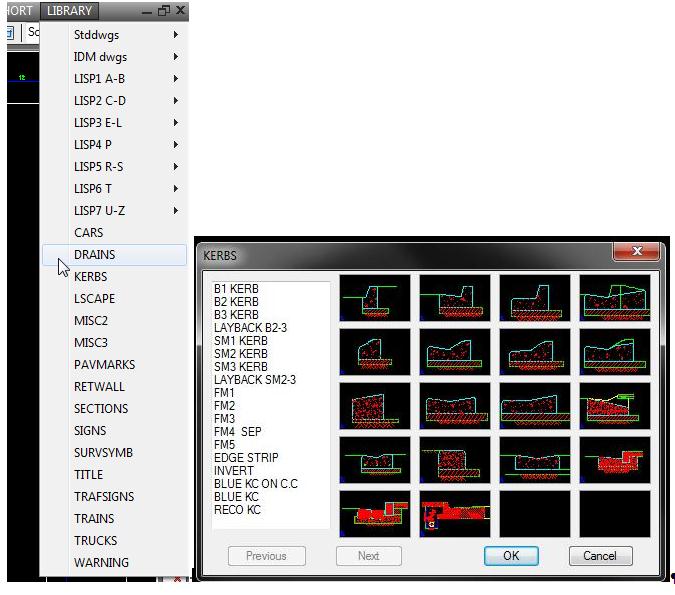The width and height of the screenshot is (675, 595).
Task: Expand the LISP2 C-D submenu
Action: tap(115, 100)
